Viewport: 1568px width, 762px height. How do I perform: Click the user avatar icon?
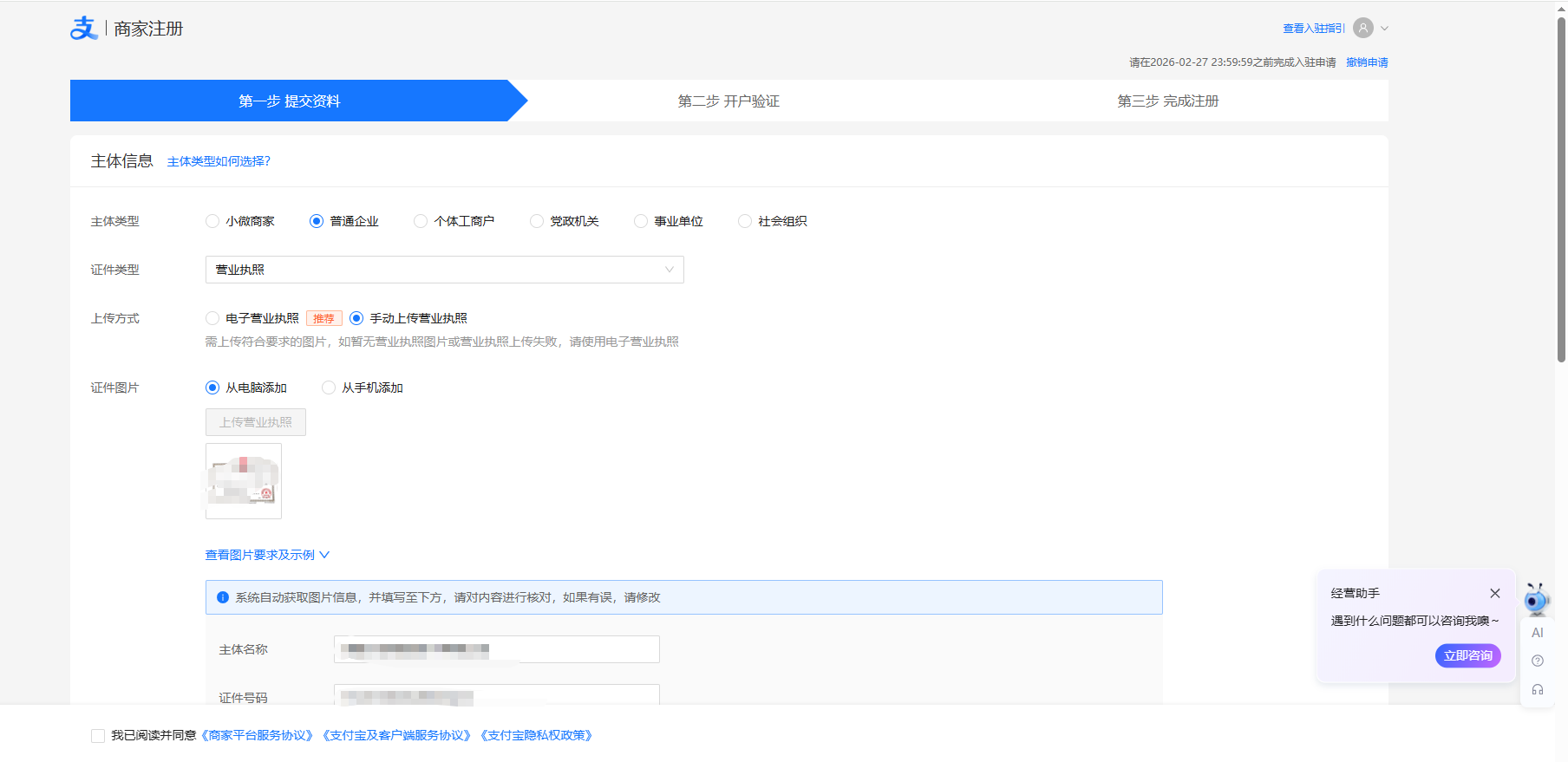1363,29
